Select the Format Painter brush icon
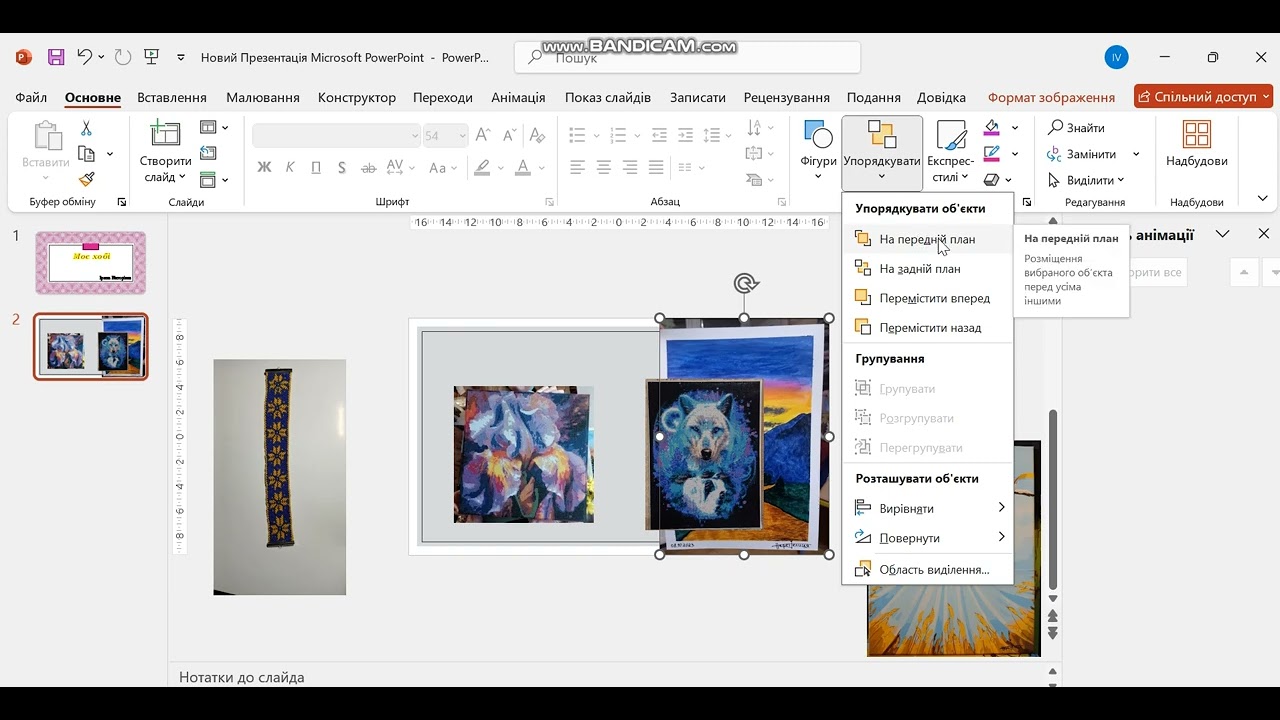The image size is (1280, 720). pyautogui.click(x=86, y=180)
